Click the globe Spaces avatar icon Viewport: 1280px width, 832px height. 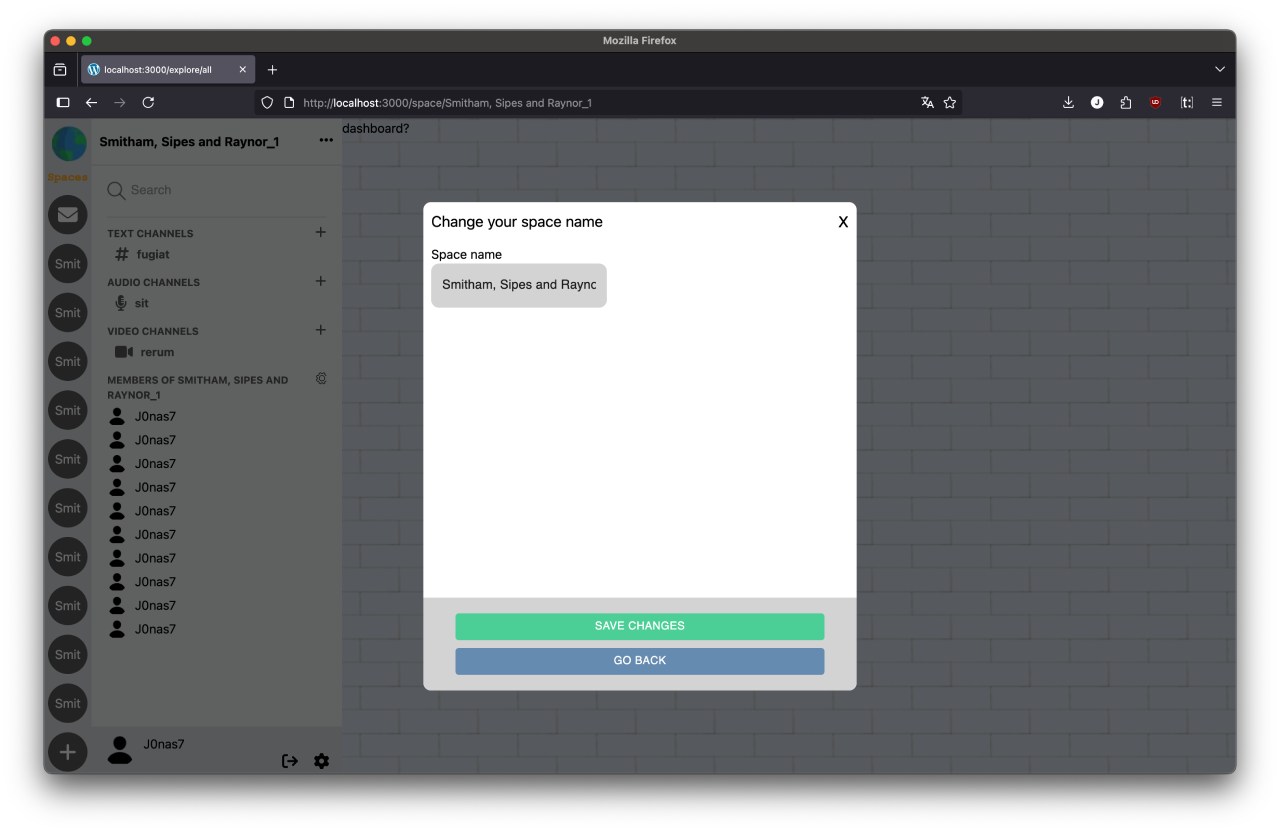pos(69,144)
